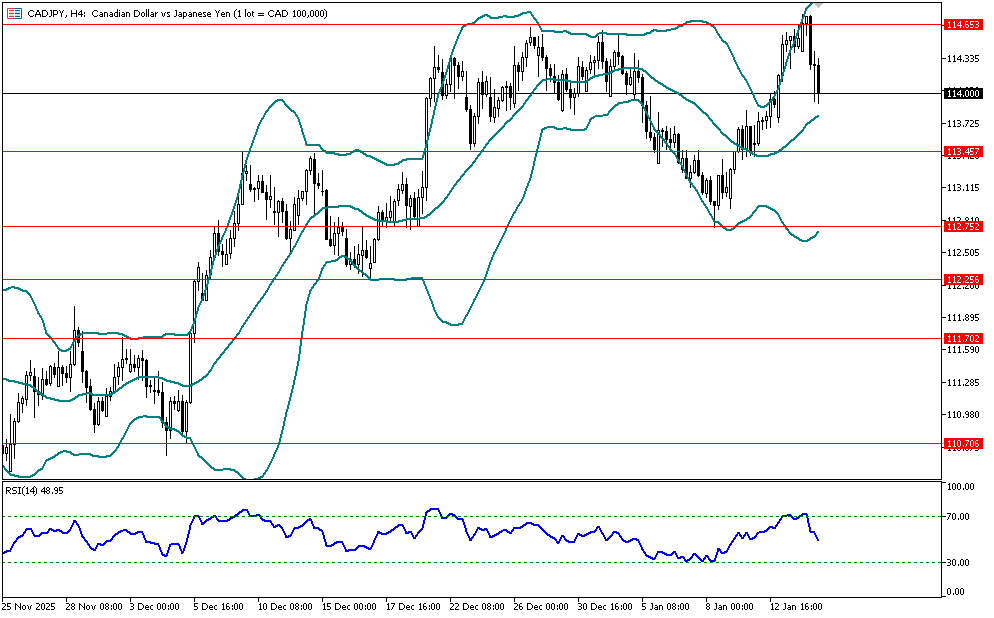Click the RSI 30.00 level label
Screen dimensions: 994x618
(959, 563)
